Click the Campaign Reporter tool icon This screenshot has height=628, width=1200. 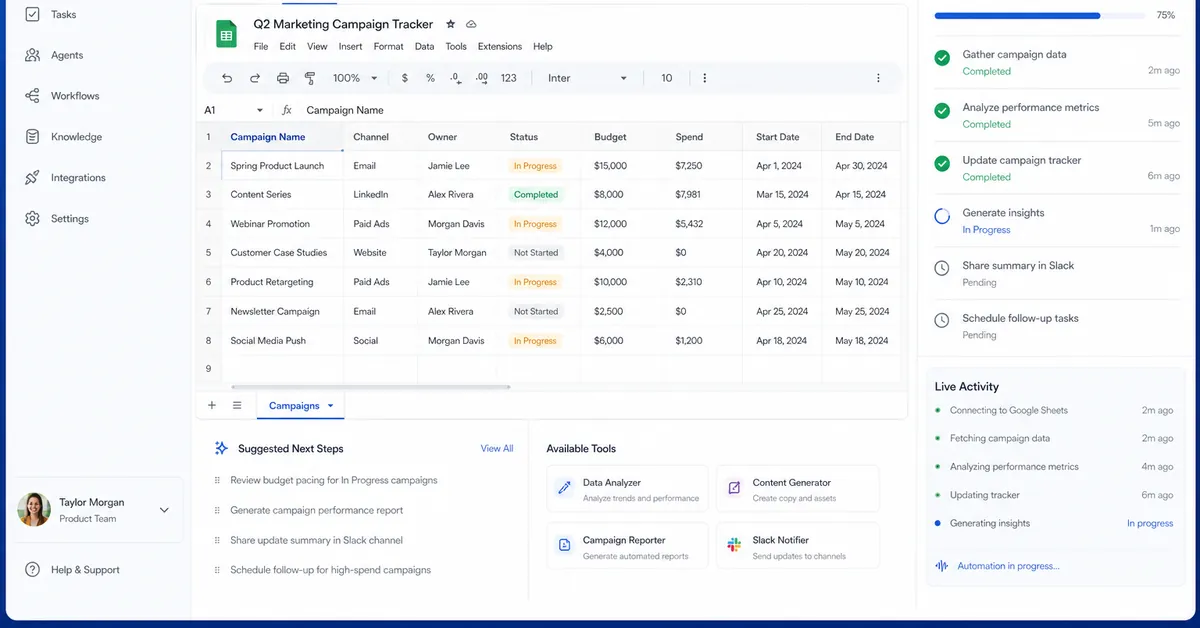(565, 546)
